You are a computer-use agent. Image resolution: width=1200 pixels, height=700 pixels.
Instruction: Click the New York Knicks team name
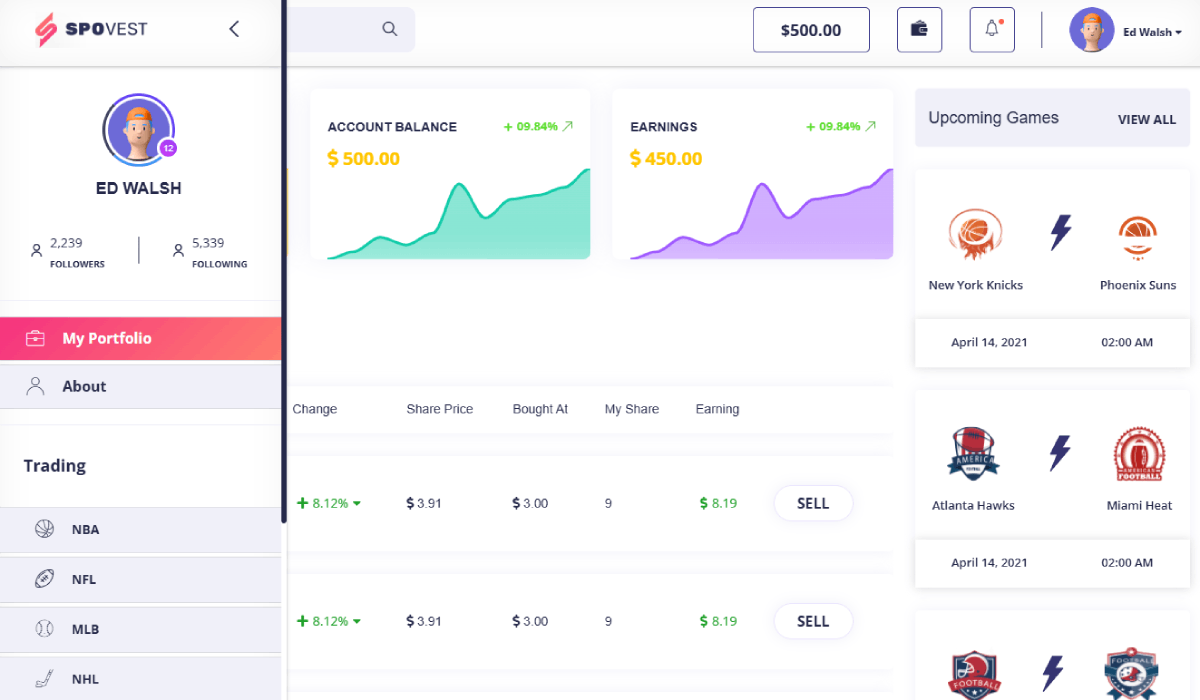pos(976,285)
